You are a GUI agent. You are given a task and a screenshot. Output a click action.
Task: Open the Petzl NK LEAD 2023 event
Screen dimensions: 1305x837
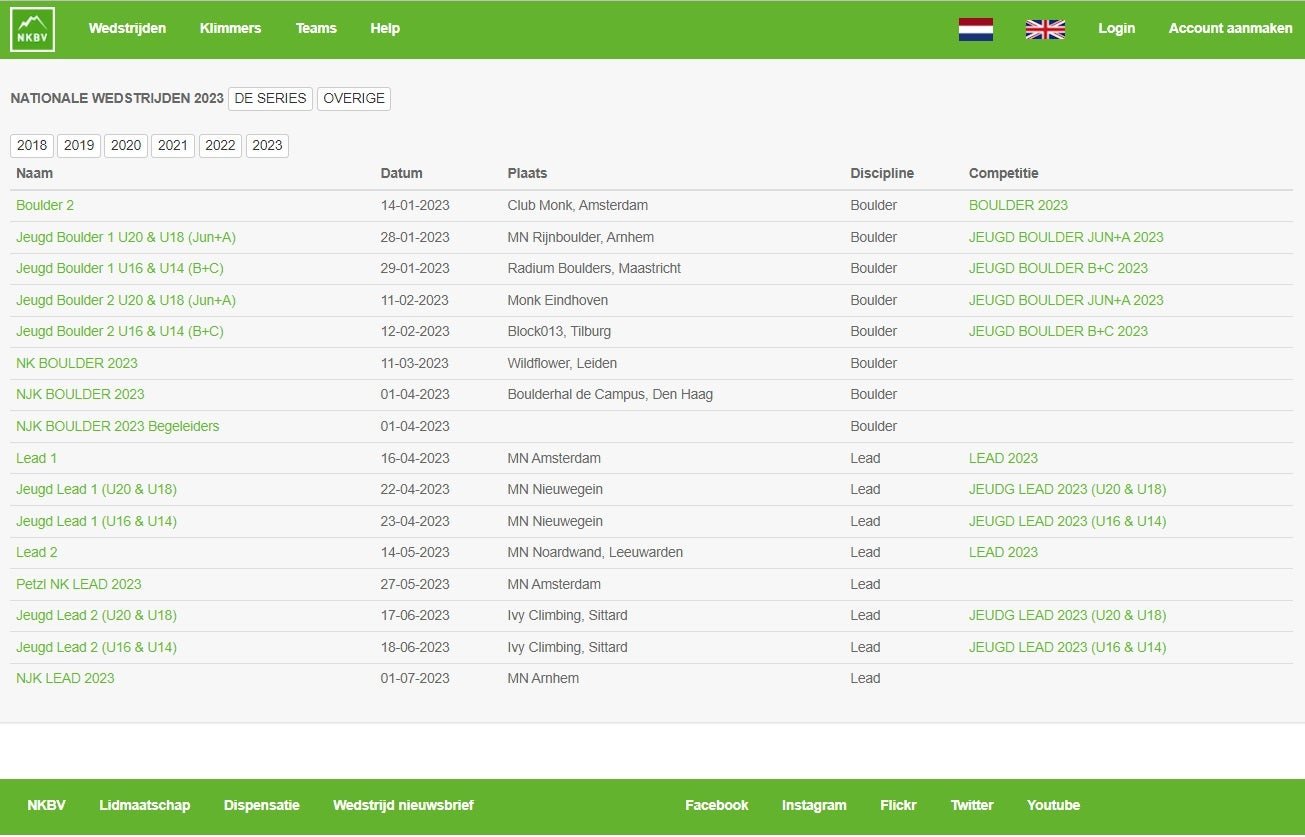(x=79, y=584)
